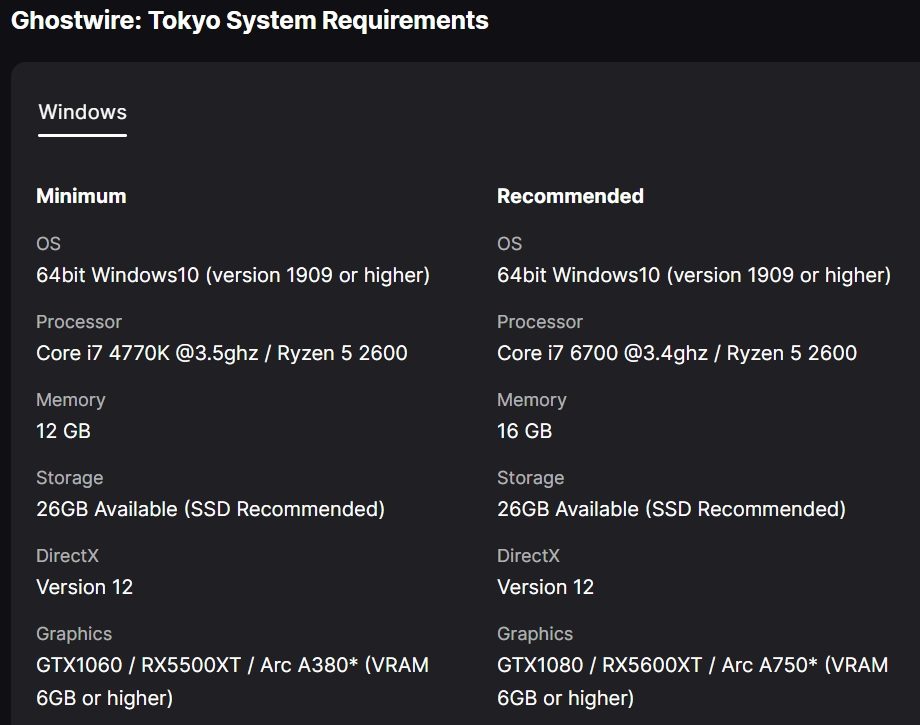Click the Ghostwire: Tokyo System Requirements heading
Screen dimensions: 920x725
[x=249, y=21]
